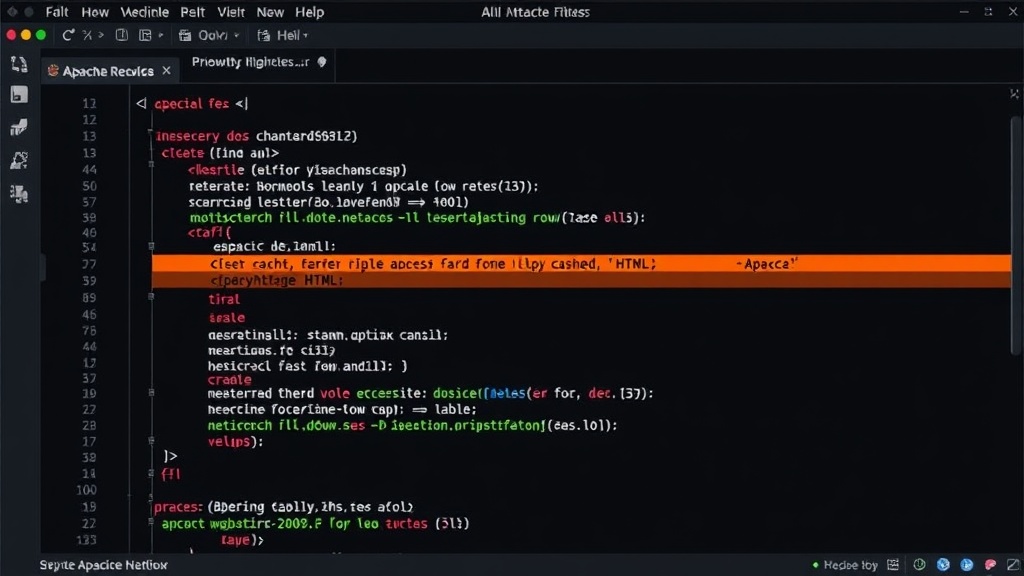Click the icon on Apache Recvics tab
This screenshot has height=576, width=1024.
click(53, 71)
